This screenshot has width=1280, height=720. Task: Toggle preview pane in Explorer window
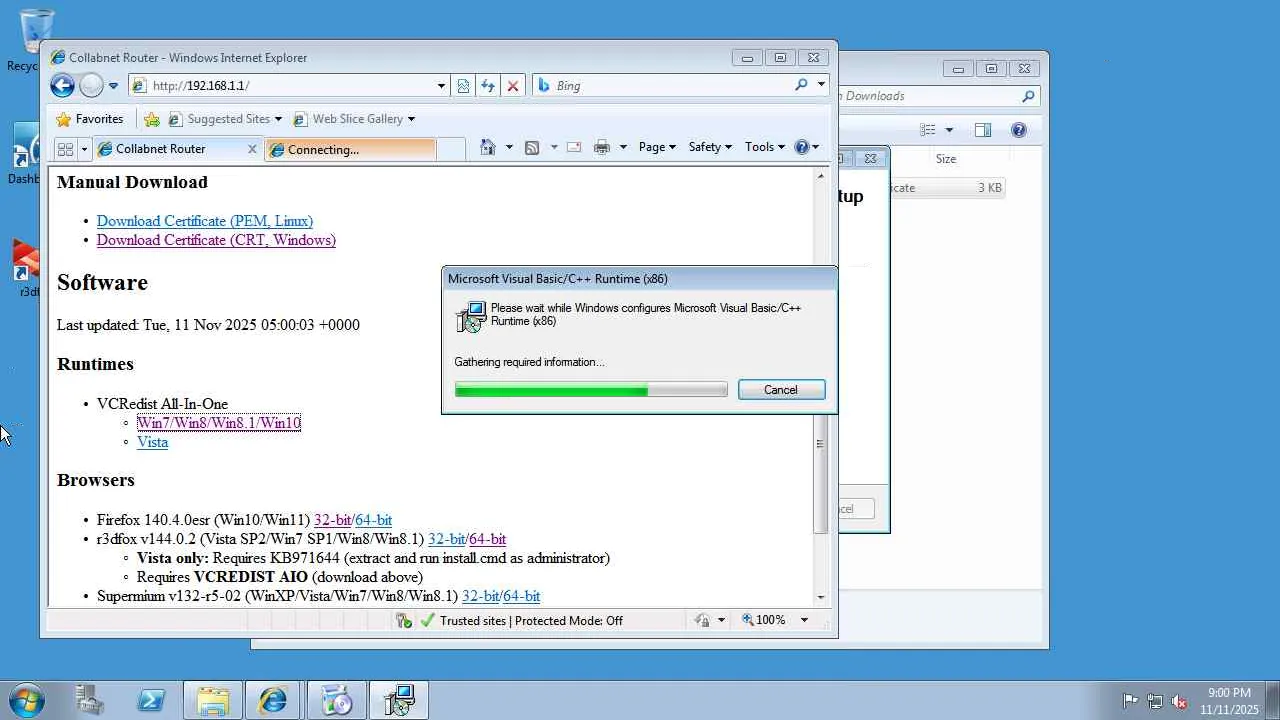(983, 130)
